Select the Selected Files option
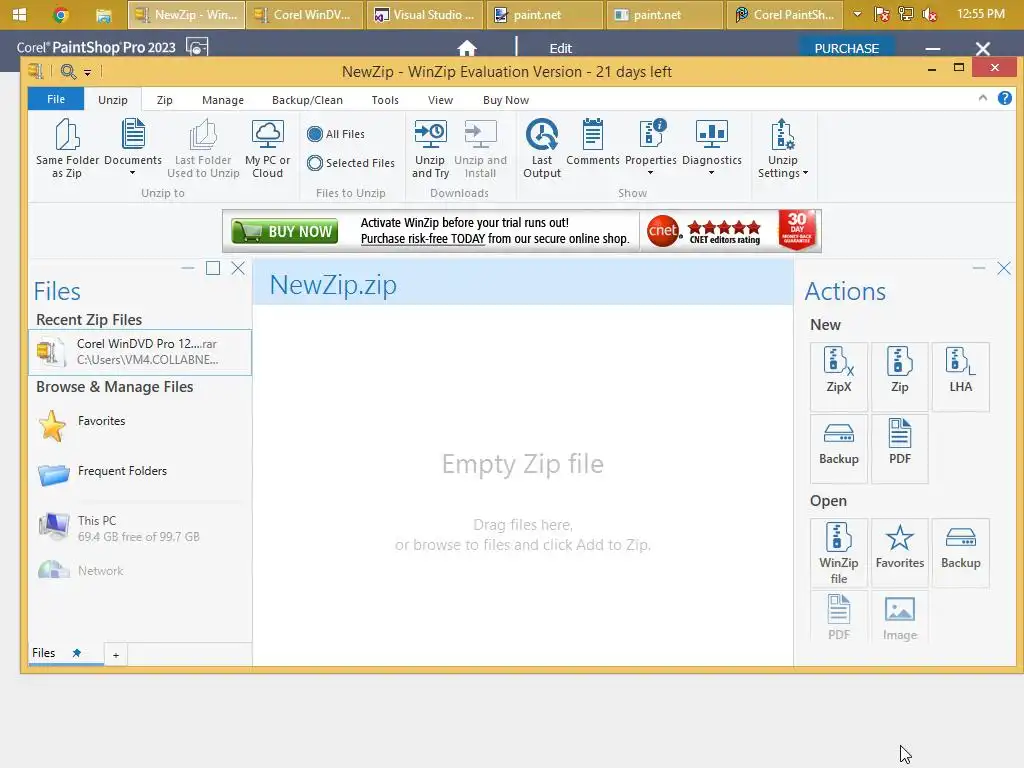Viewport: 1024px width, 768px height. coord(351,163)
